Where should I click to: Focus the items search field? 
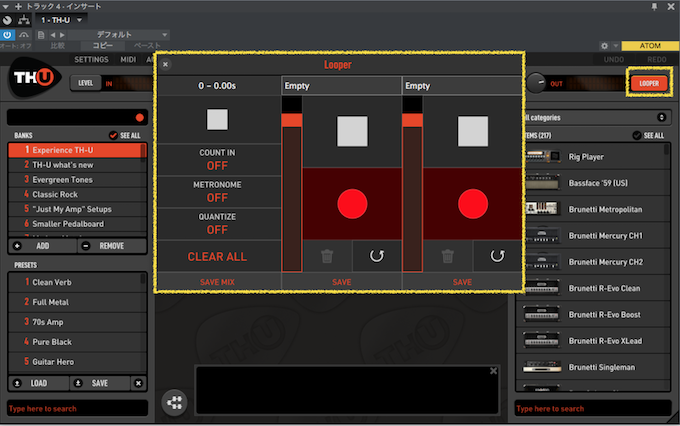(593, 408)
